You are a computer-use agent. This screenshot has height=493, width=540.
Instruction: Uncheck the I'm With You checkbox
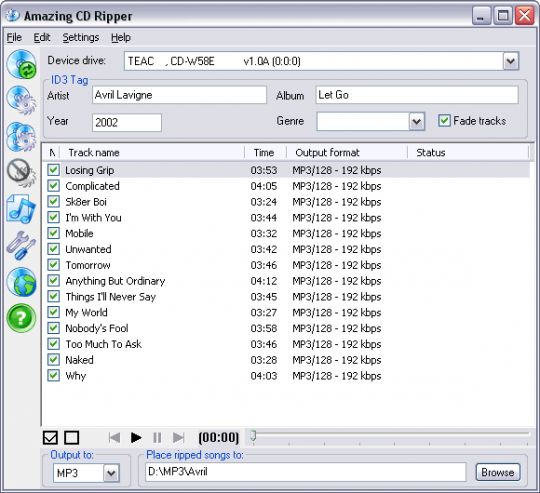53,217
